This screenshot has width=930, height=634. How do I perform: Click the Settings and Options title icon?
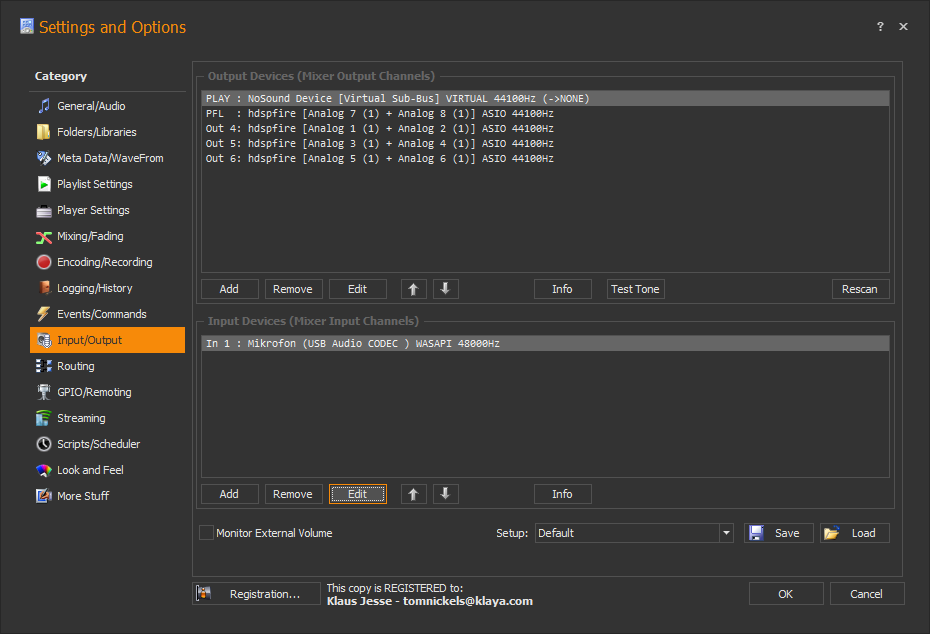tap(27, 26)
